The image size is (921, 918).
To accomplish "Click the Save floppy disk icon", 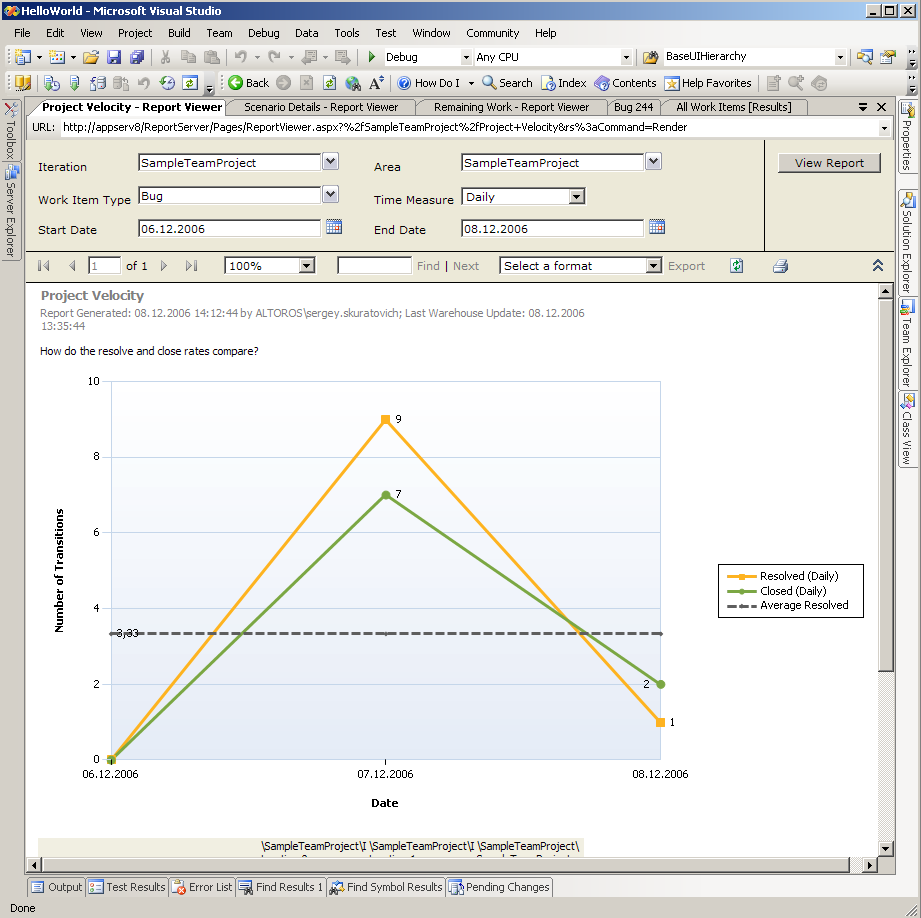I will 114,57.
